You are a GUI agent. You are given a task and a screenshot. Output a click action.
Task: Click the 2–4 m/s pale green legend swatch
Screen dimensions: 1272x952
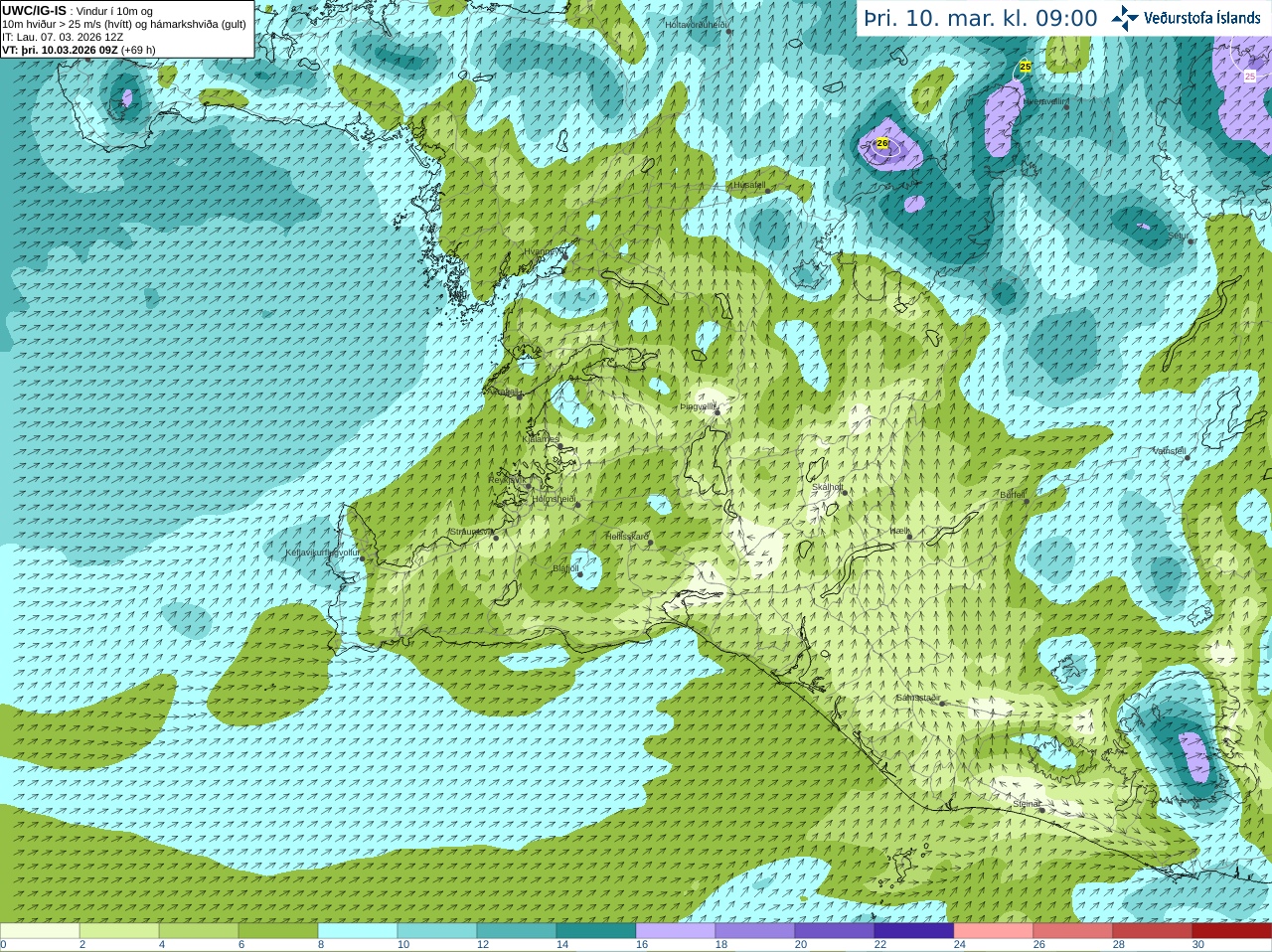click(119, 931)
